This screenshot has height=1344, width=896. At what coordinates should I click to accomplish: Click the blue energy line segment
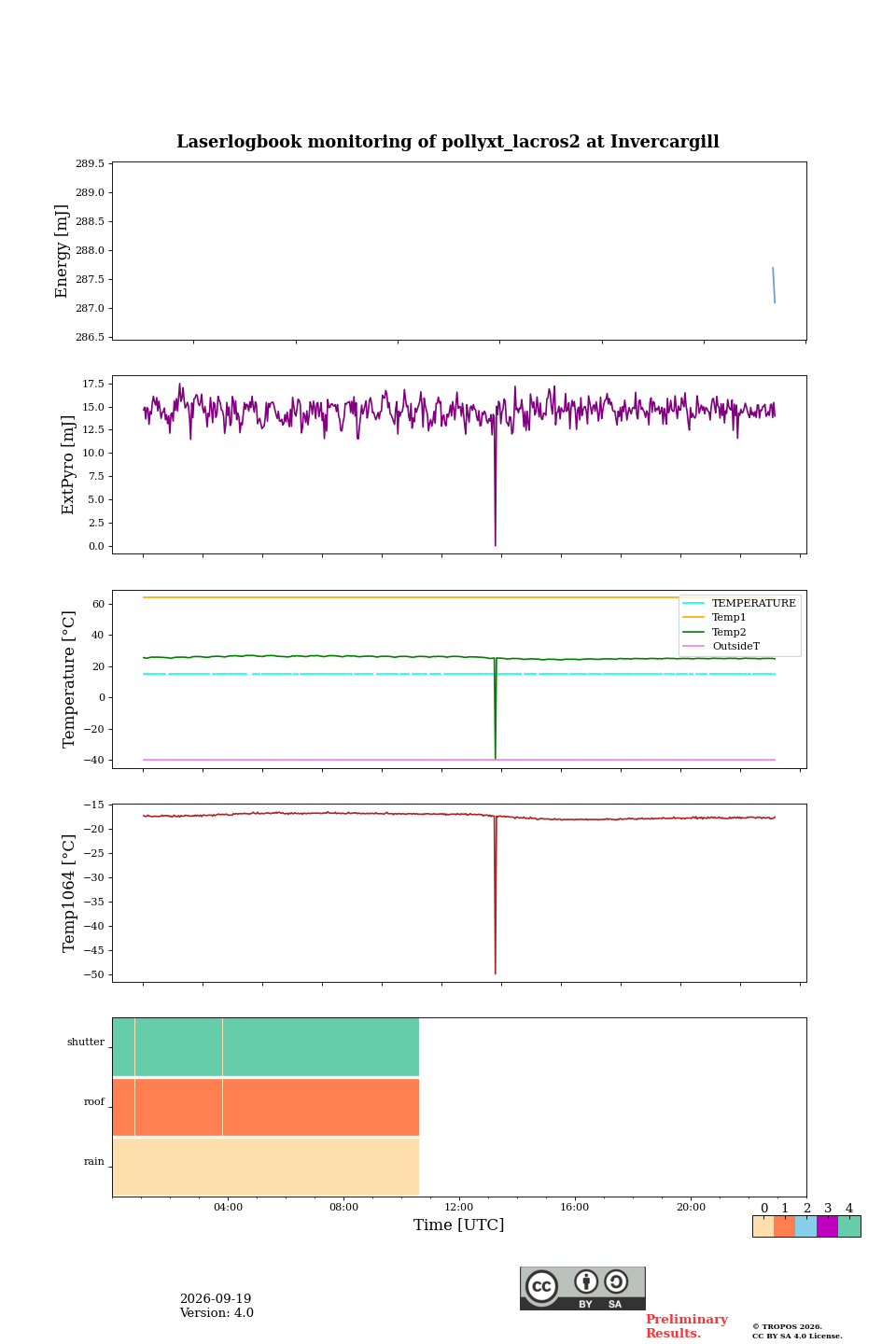pyautogui.click(x=774, y=285)
